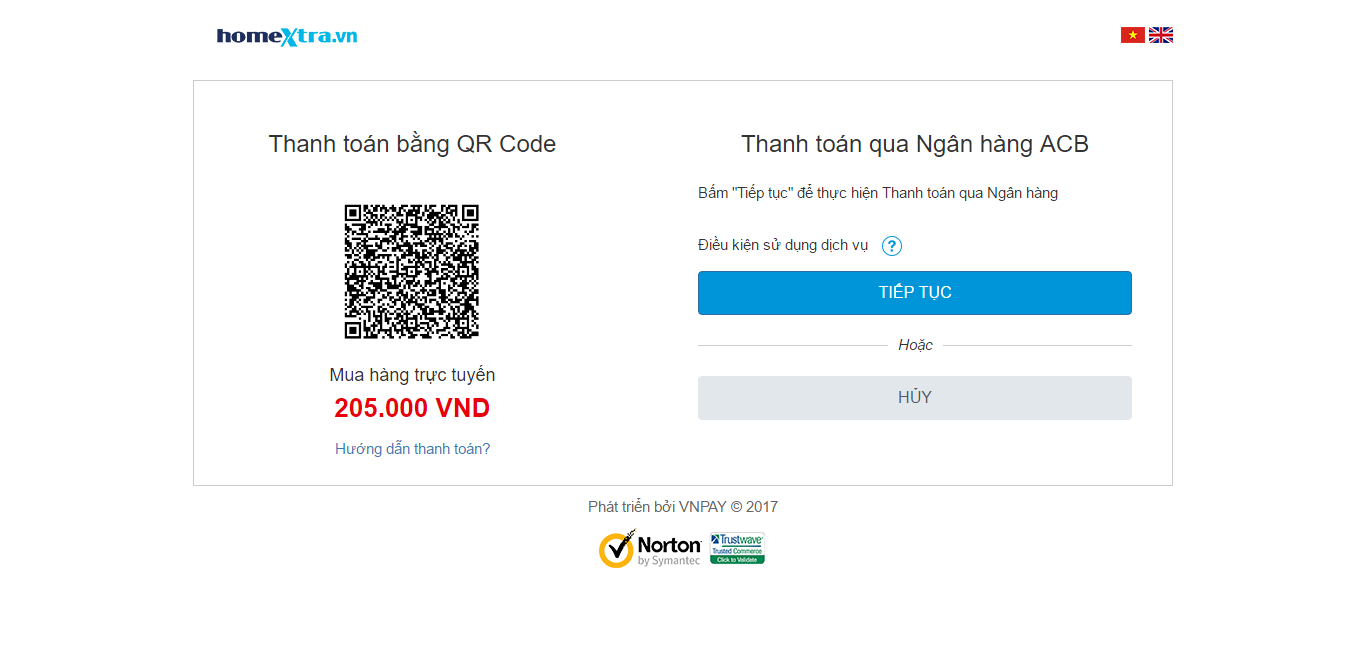1349x645 pixels.
Task: Click the Điều kiện sử dụng dịch vụ text
Action: coord(783,246)
